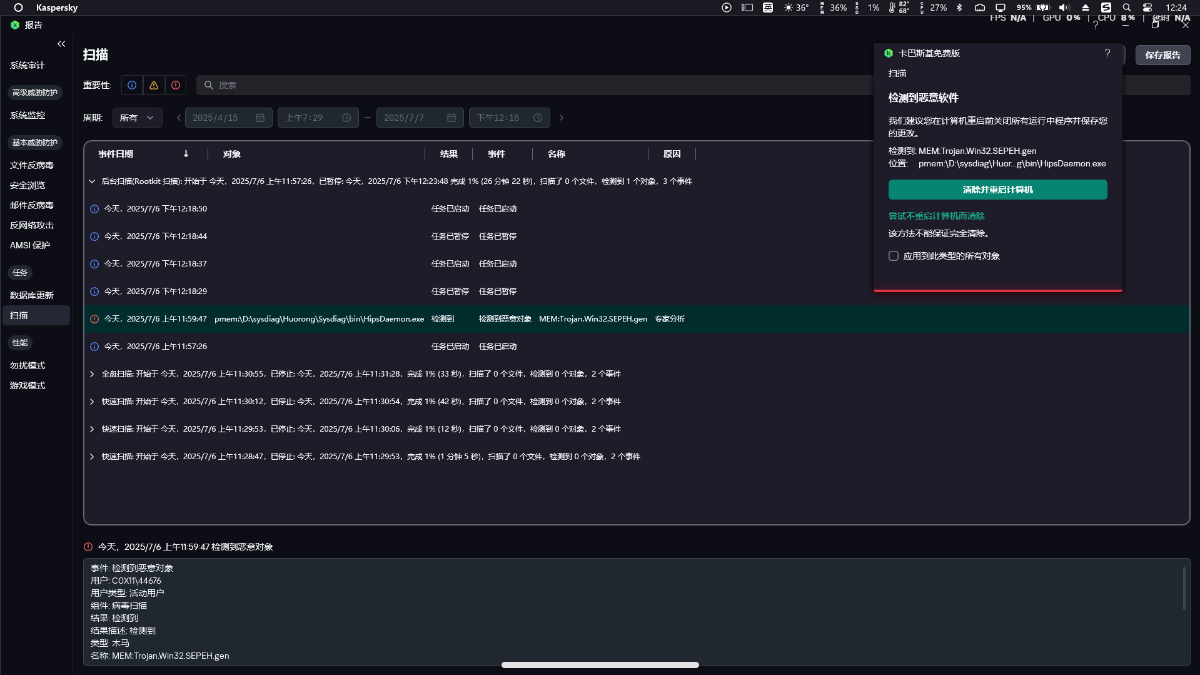Screen dimensions: 1200x675
Task: Open 系统监控 in the sidebar
Action: 28,115
